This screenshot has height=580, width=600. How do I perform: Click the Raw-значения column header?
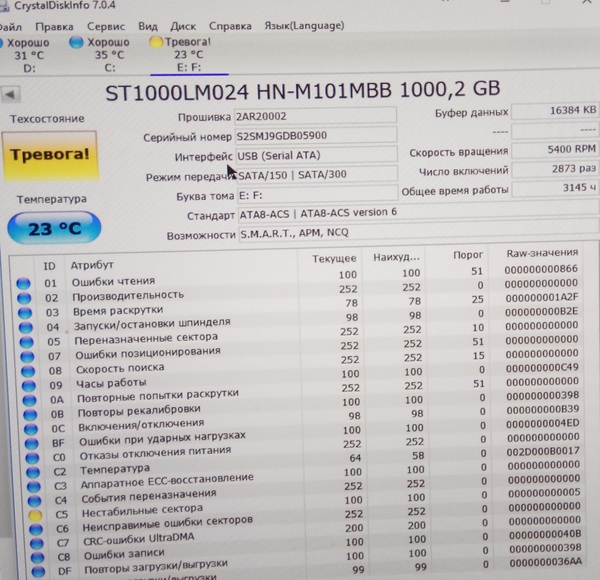tap(541, 254)
